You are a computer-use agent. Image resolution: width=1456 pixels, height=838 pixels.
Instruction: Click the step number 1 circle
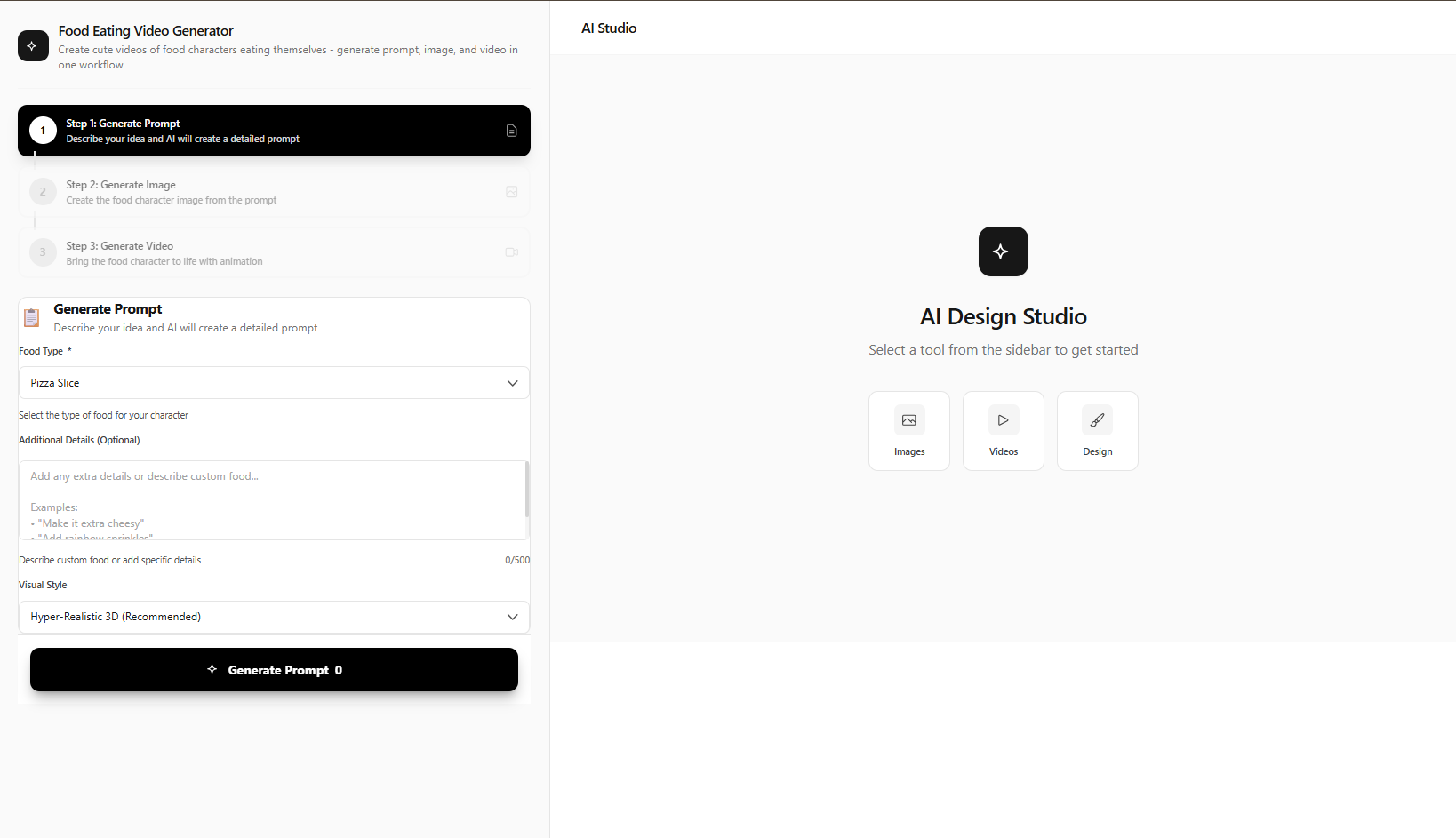tap(43, 131)
